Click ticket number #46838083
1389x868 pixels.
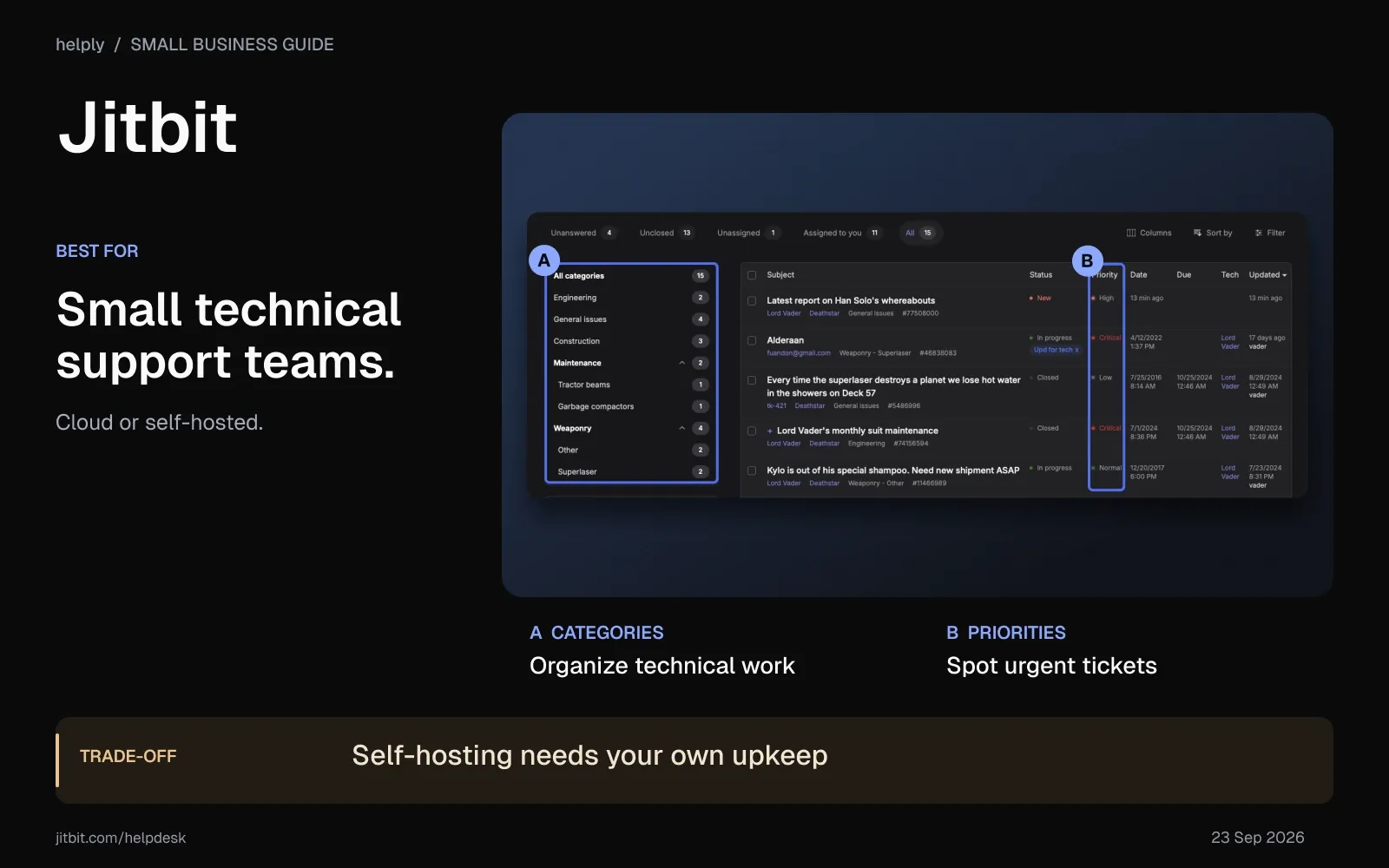point(938,353)
